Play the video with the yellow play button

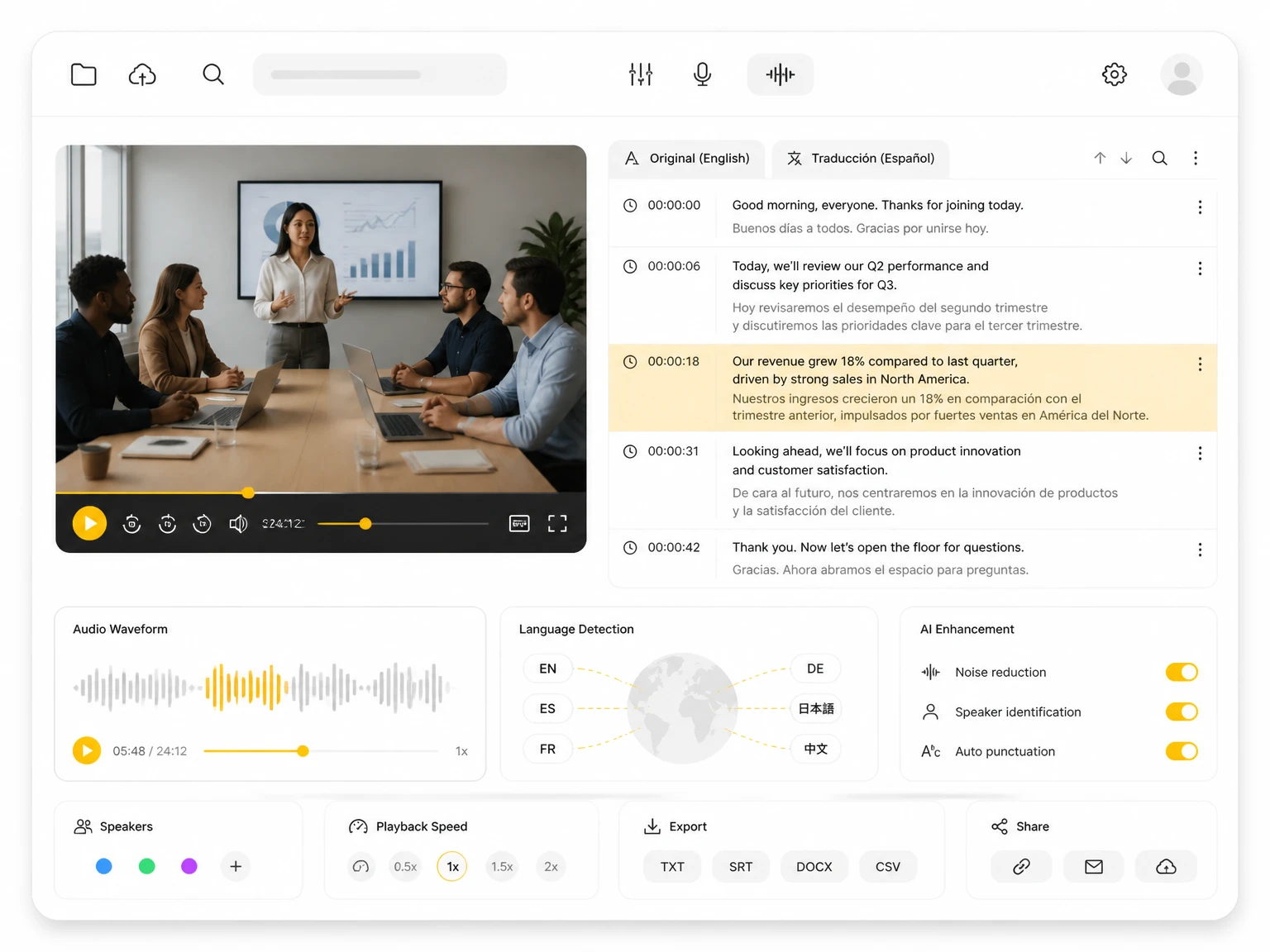pos(89,523)
